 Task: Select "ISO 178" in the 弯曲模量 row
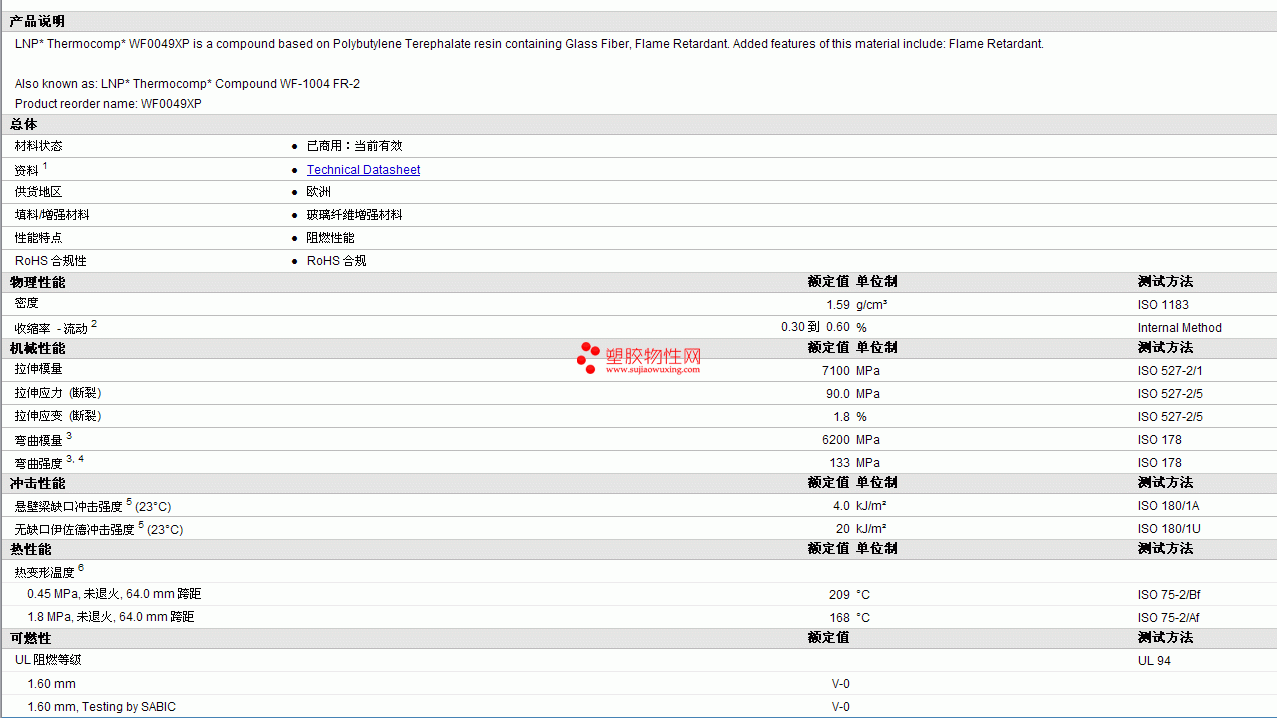coord(1159,440)
